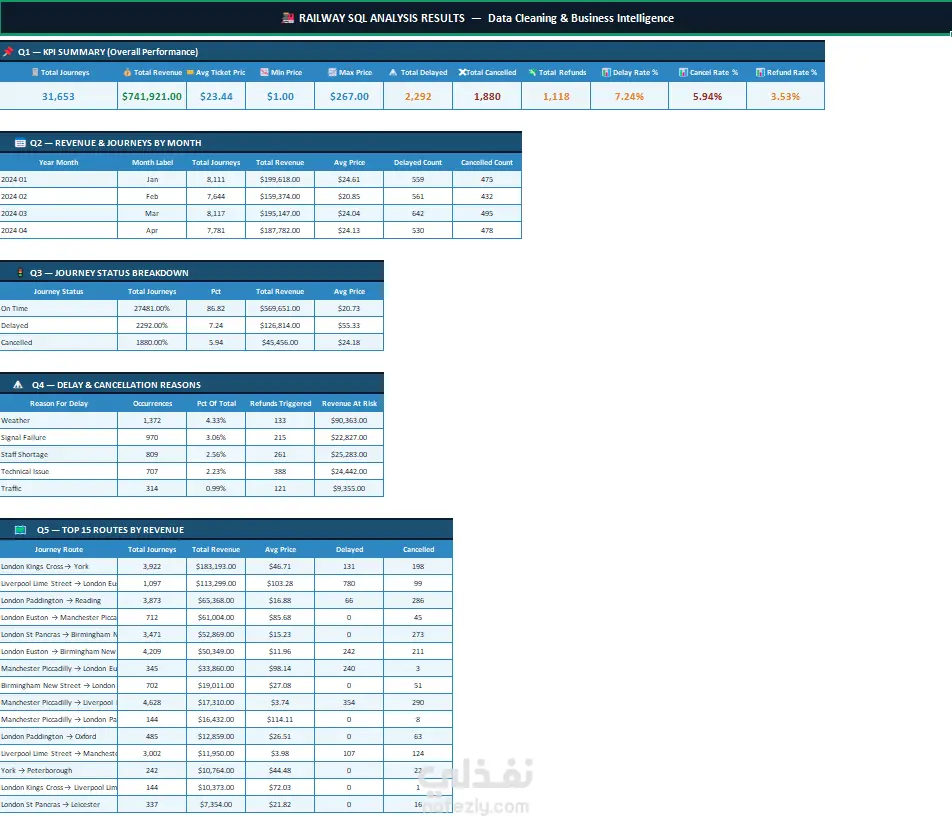Select the $7,354.00 revenue cell

tap(216, 804)
